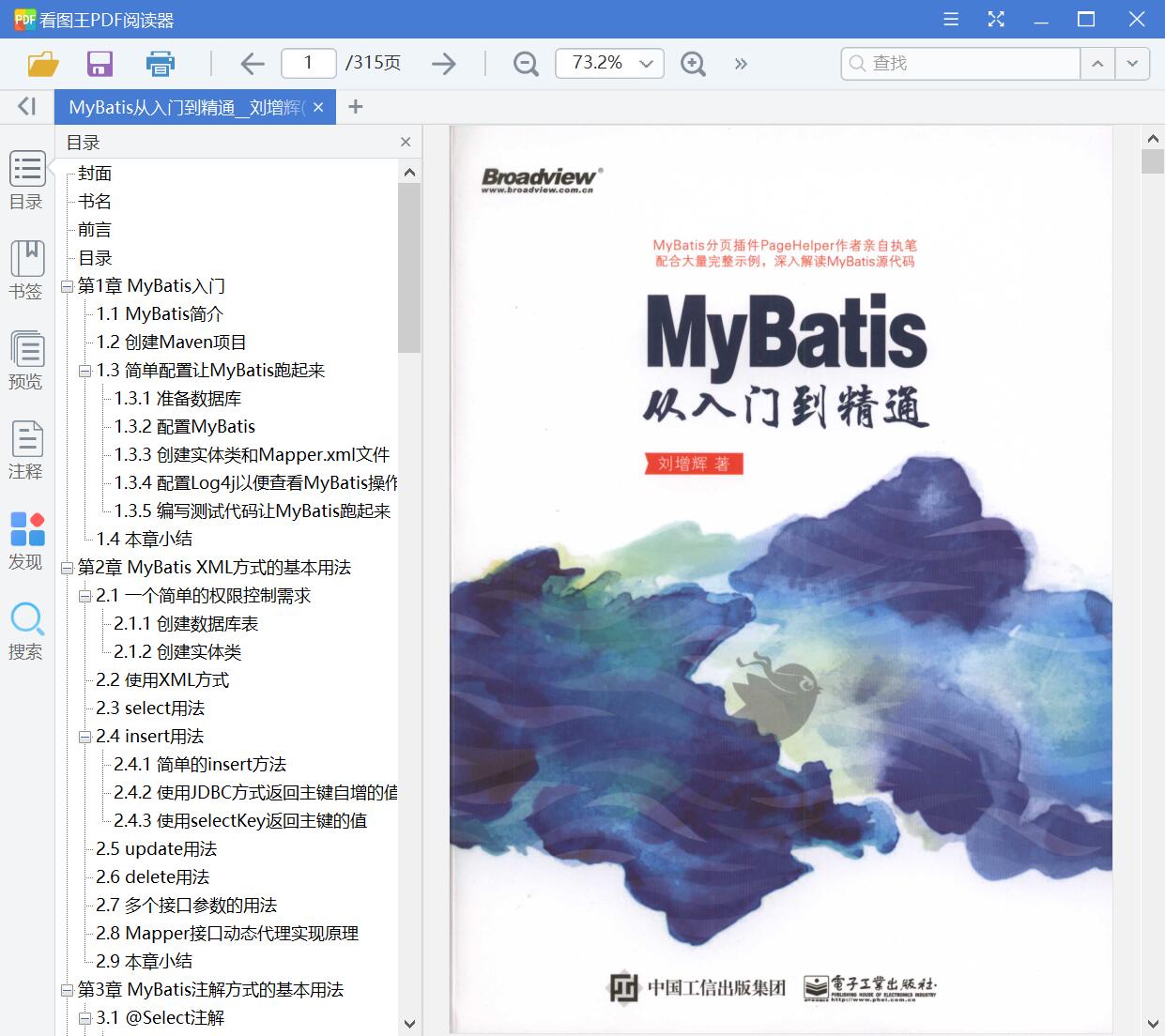Jump to 前言 in outline
1165x1036 pixels.
click(x=95, y=230)
